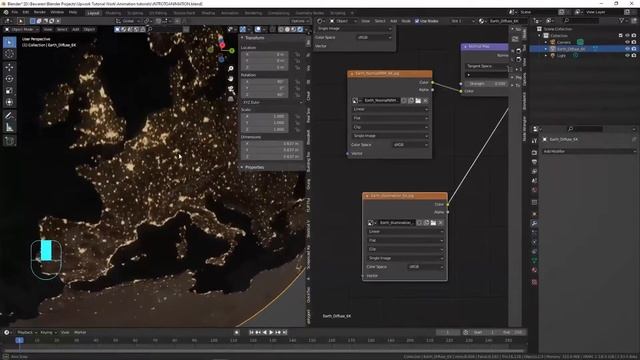Open Playback menu in timeline
The image size is (640, 360).
pyautogui.click(x=27, y=333)
